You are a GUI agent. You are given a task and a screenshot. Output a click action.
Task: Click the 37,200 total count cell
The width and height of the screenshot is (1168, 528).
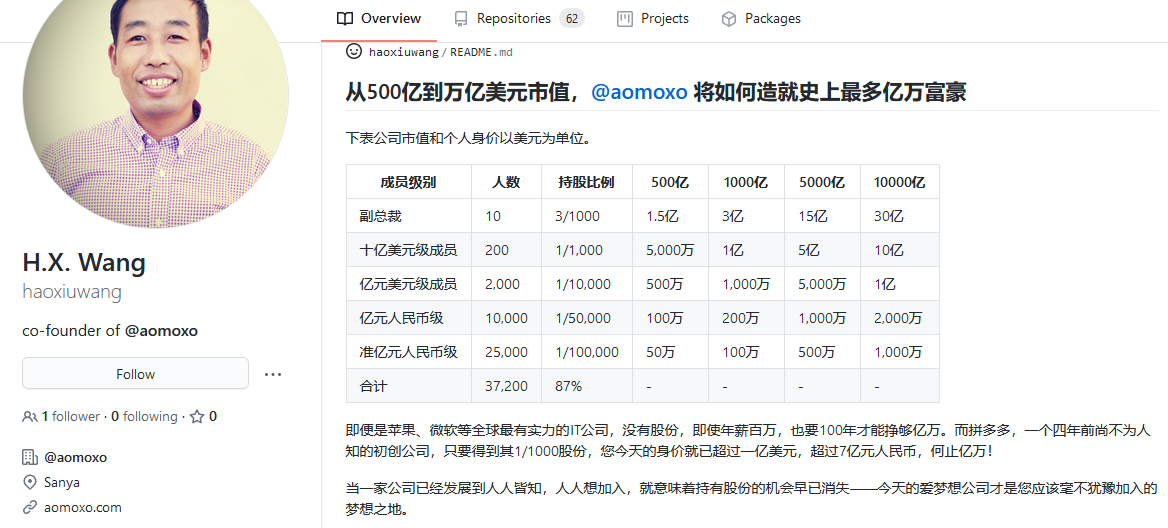coord(507,387)
